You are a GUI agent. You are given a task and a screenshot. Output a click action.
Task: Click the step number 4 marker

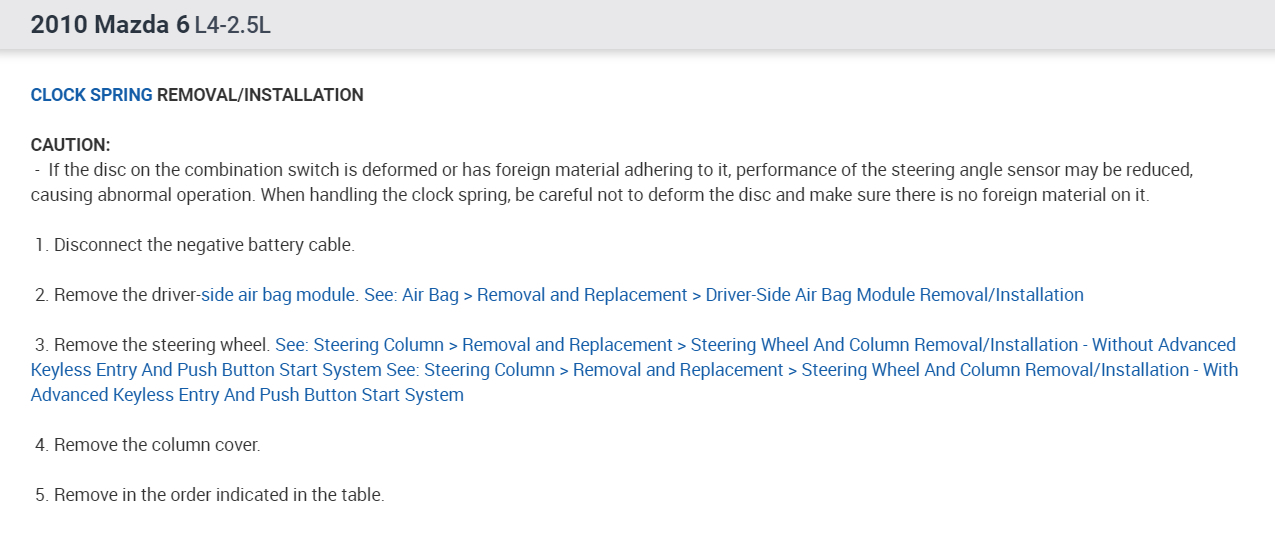(x=42, y=445)
